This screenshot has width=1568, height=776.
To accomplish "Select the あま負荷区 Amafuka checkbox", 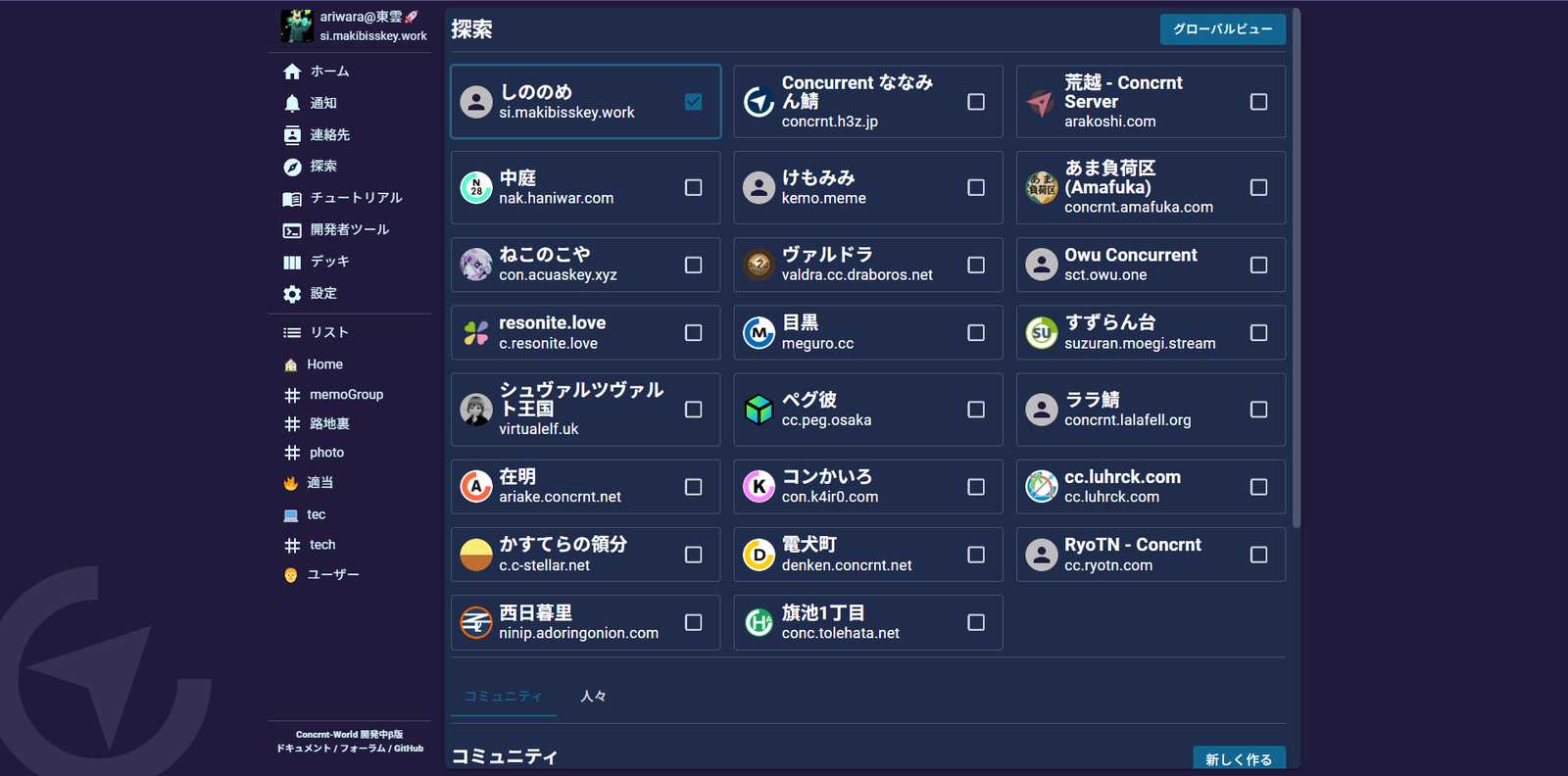I will [1259, 187].
